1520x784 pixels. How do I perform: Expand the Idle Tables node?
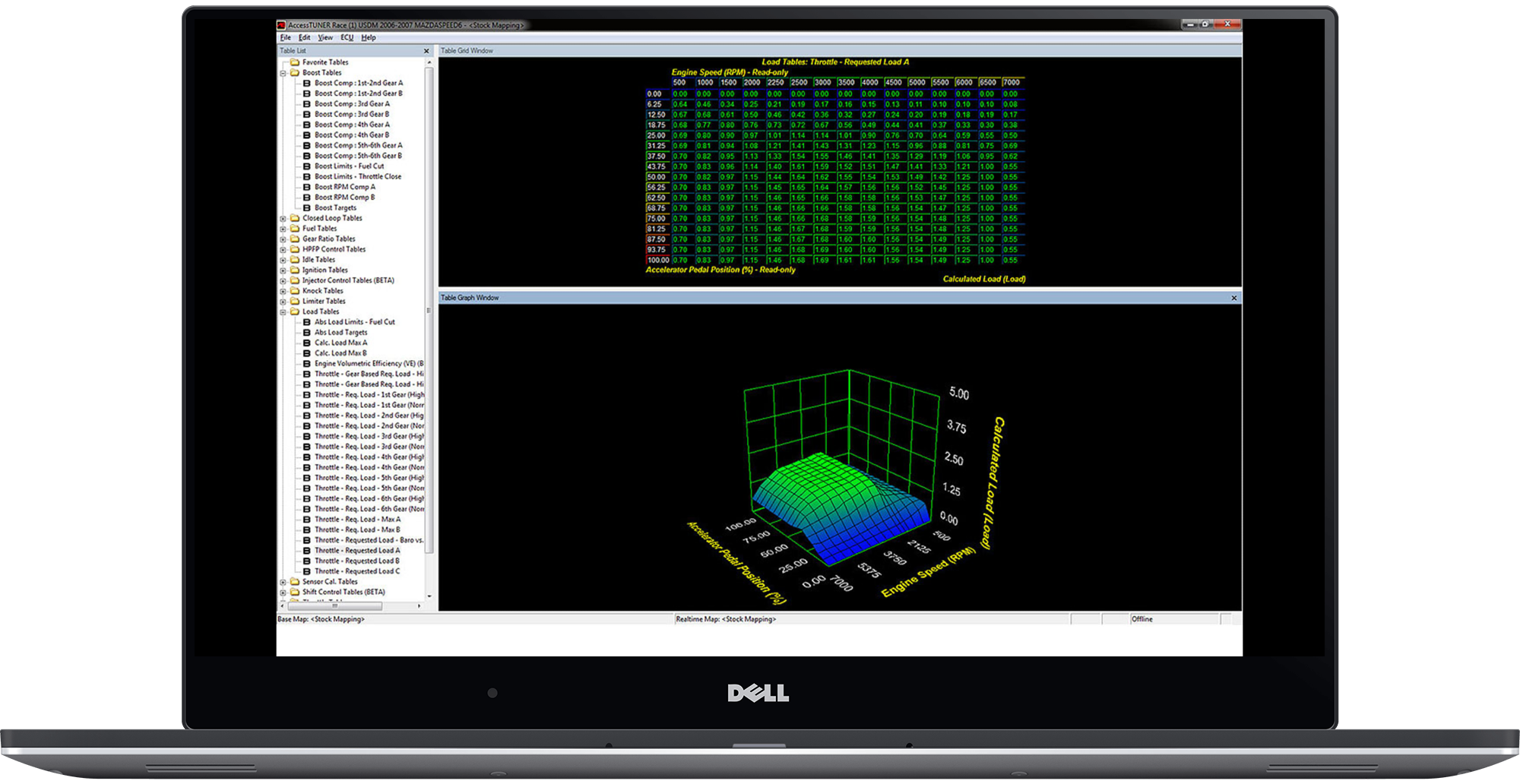click(x=283, y=260)
